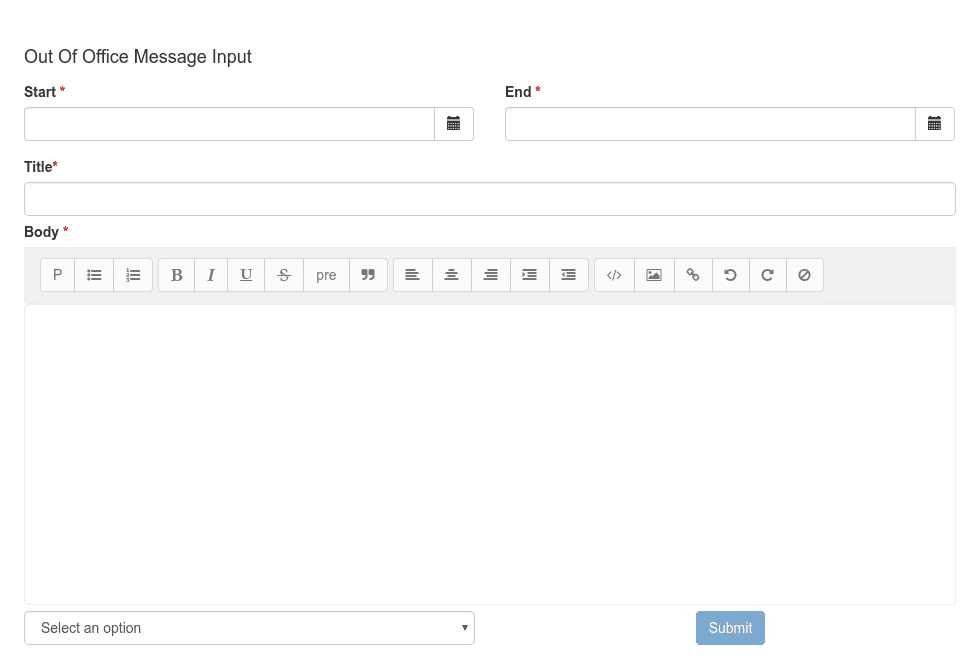Image resolution: width=967 pixels, height=661 pixels.
Task: Open the Select an option dropdown
Action: click(x=249, y=627)
